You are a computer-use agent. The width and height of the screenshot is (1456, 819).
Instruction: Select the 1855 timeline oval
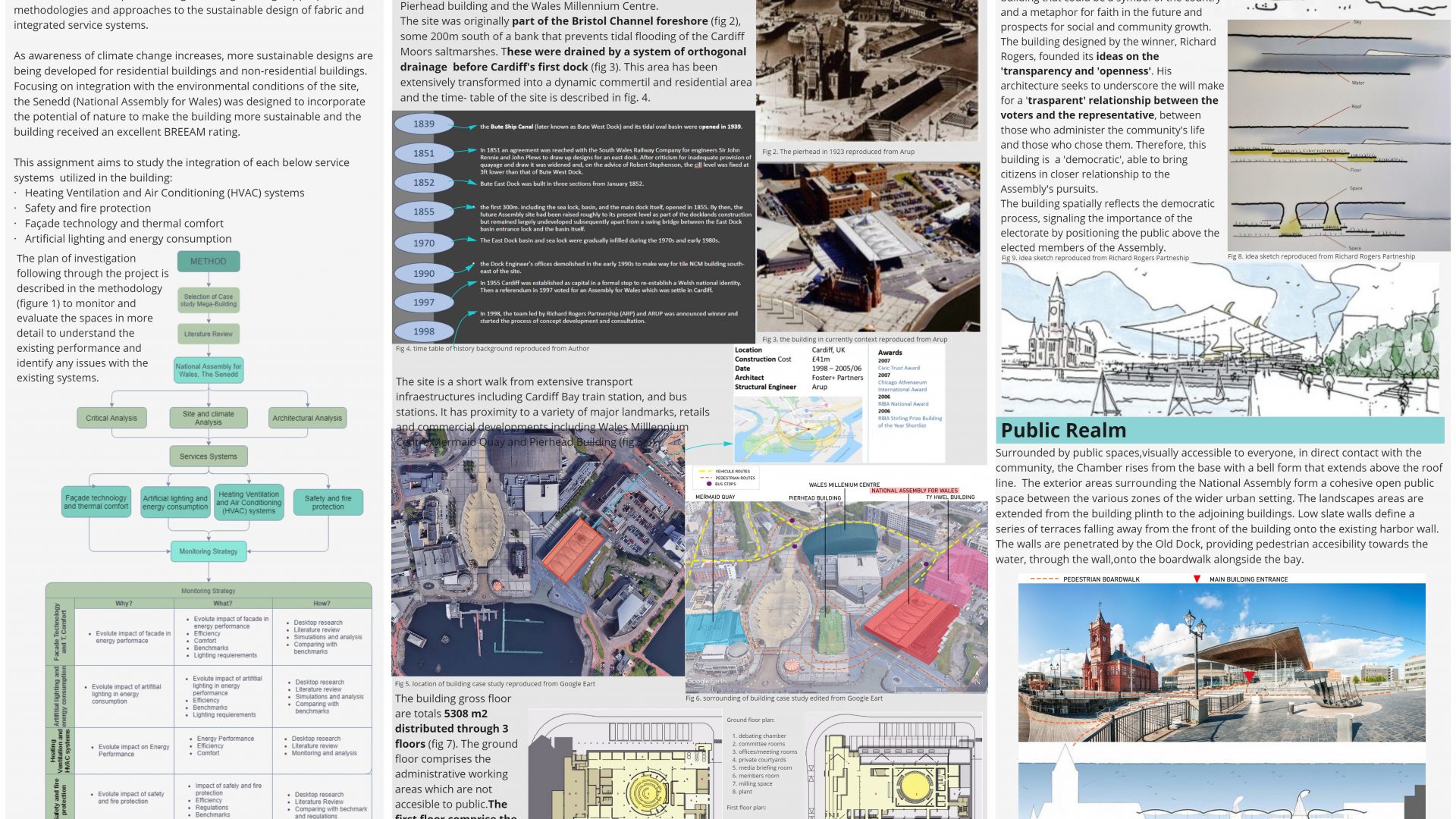pos(424,212)
